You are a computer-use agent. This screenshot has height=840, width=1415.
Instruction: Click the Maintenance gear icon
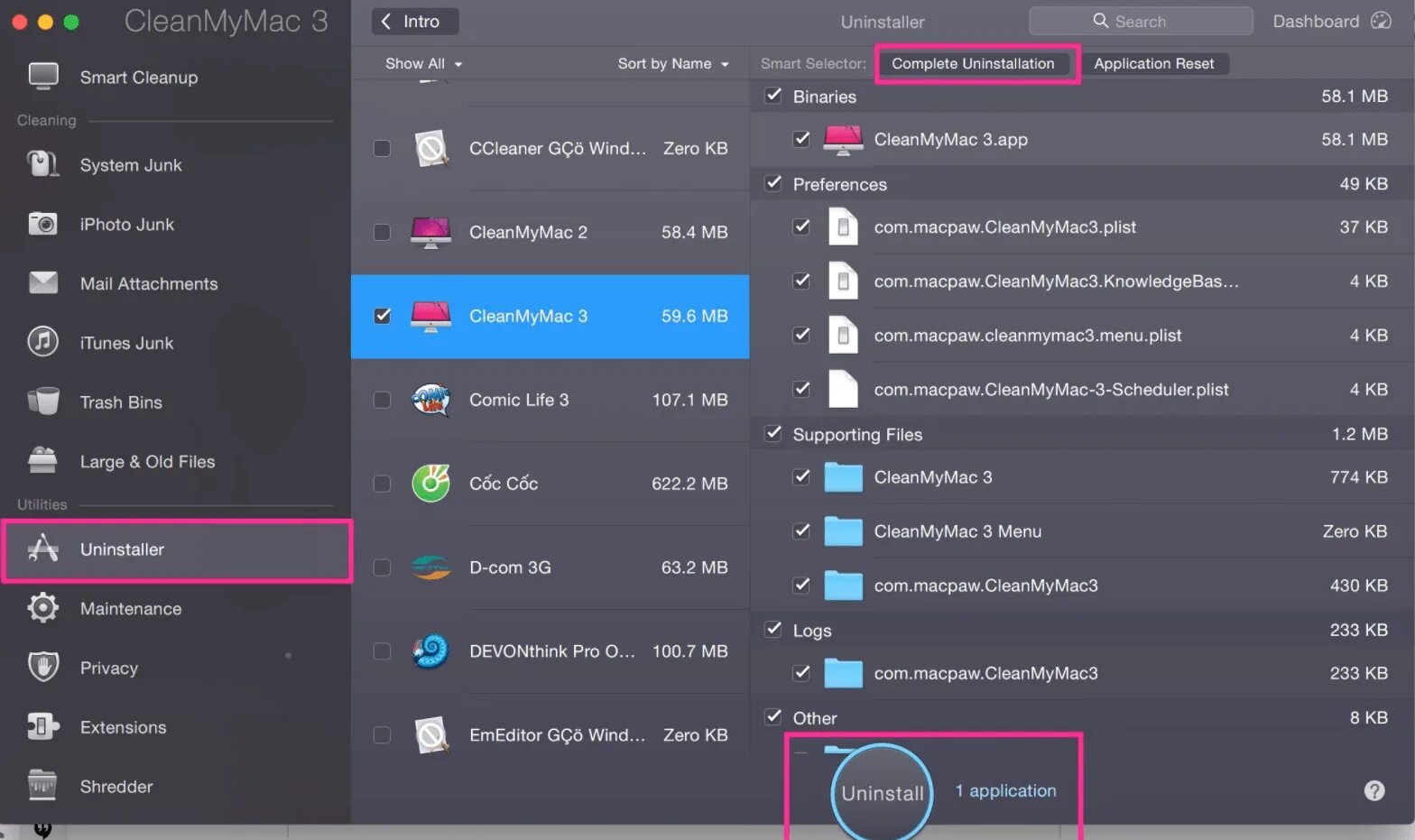pyautogui.click(x=42, y=608)
